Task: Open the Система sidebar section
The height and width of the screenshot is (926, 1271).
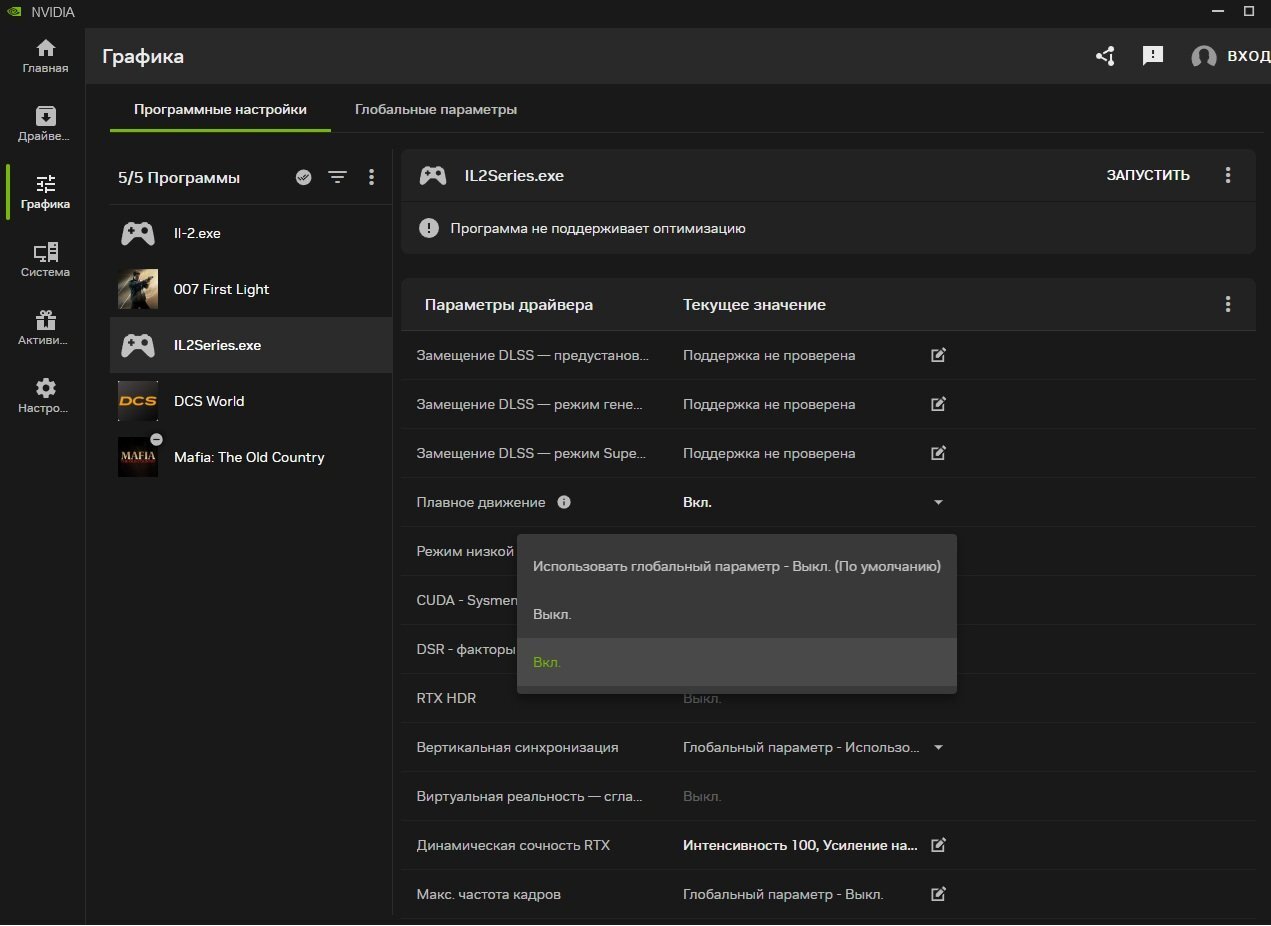Action: coord(45,260)
